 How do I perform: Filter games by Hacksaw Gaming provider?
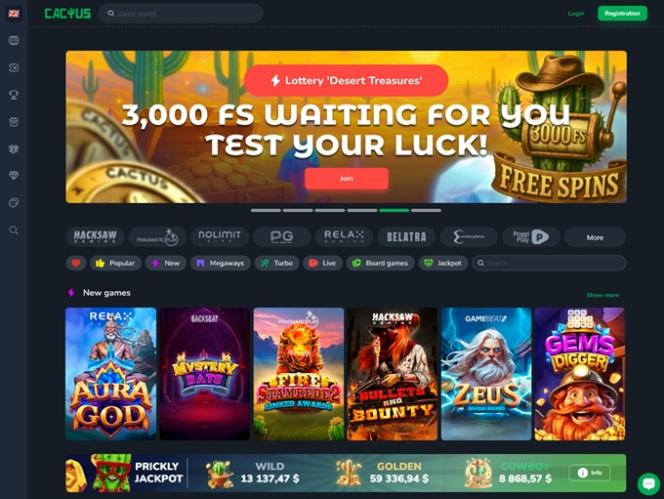tap(95, 237)
